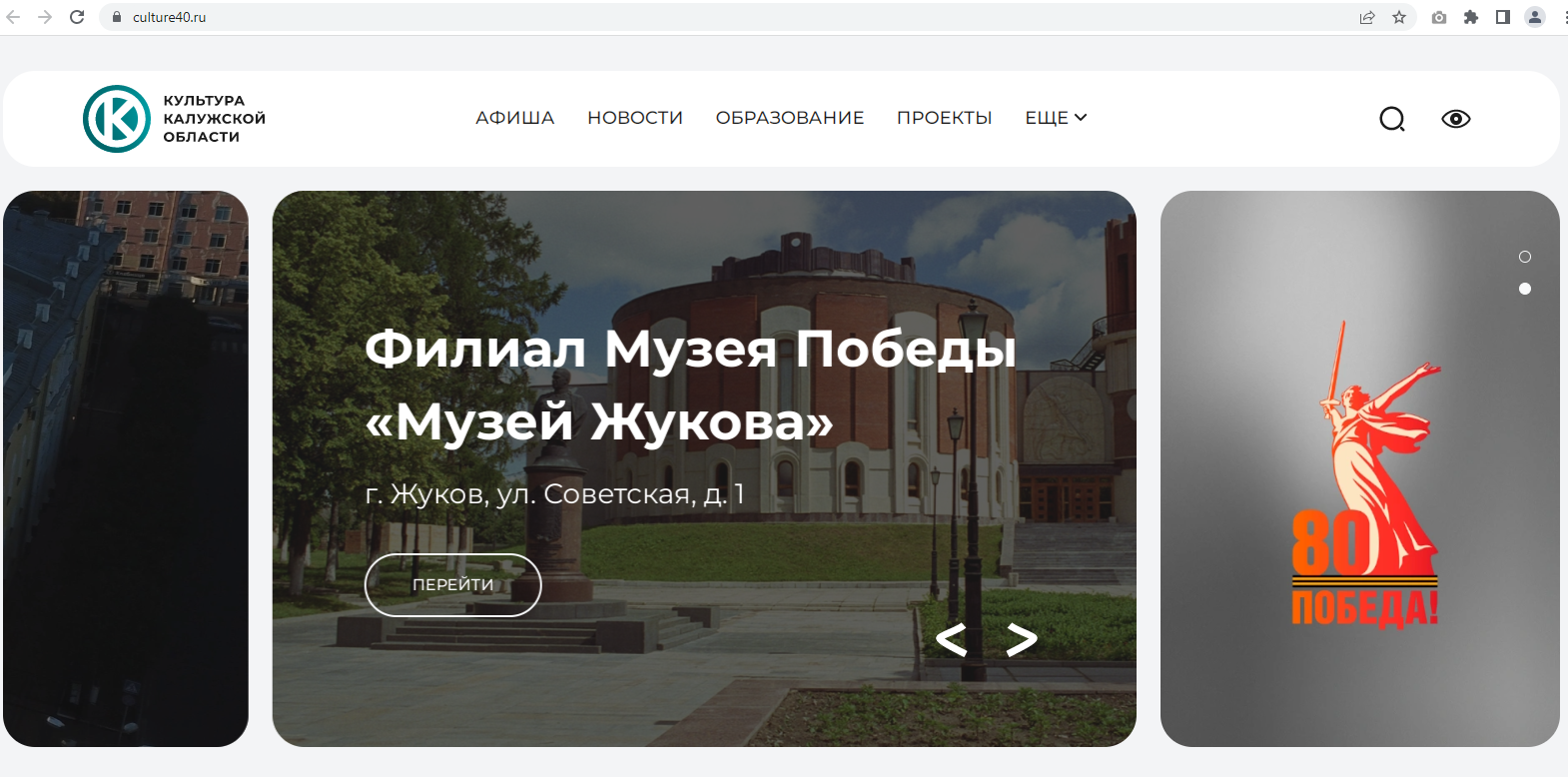Go to previous slide arrow
Image resolution: width=1568 pixels, height=777 pixels.
pyautogui.click(x=951, y=639)
